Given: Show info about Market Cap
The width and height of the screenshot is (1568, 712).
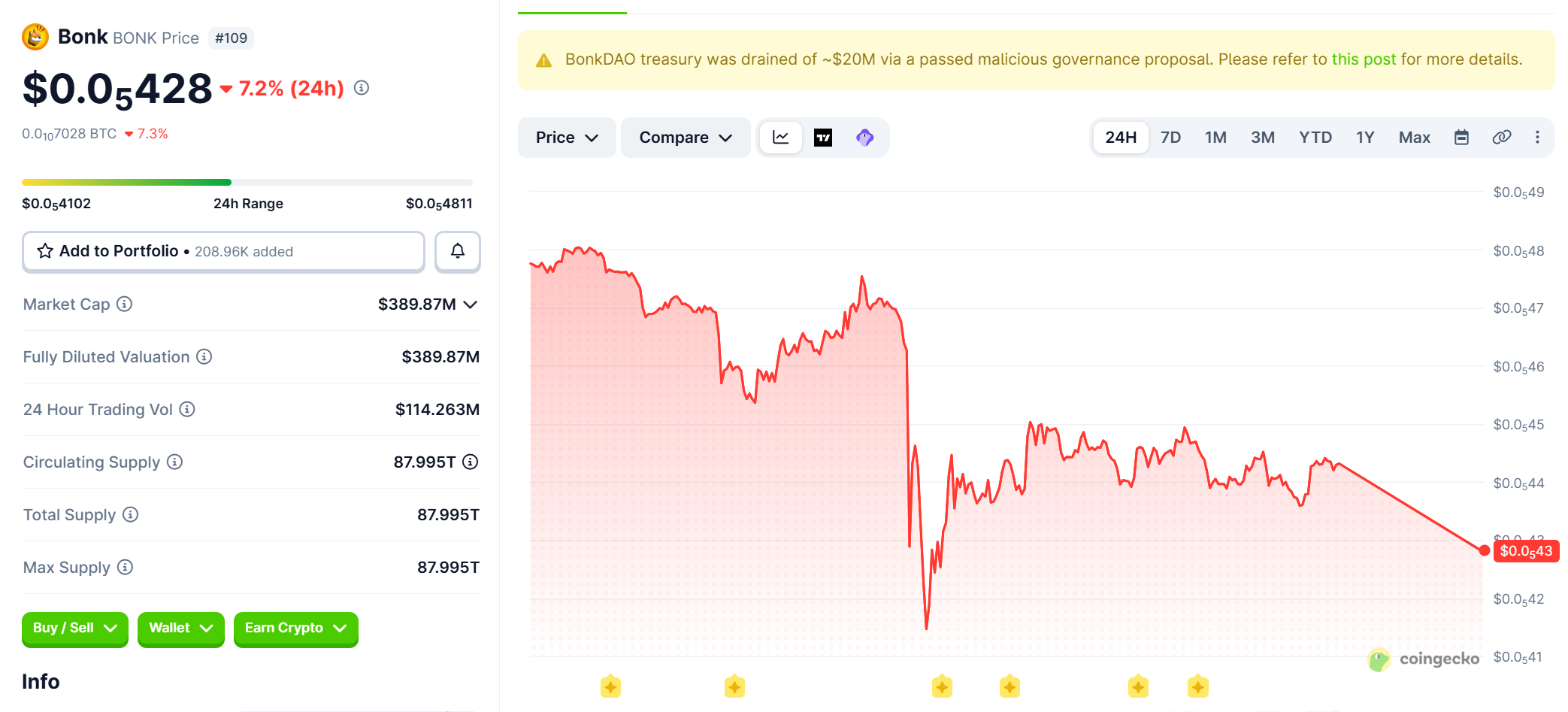Looking at the screenshot, I should tap(125, 304).
